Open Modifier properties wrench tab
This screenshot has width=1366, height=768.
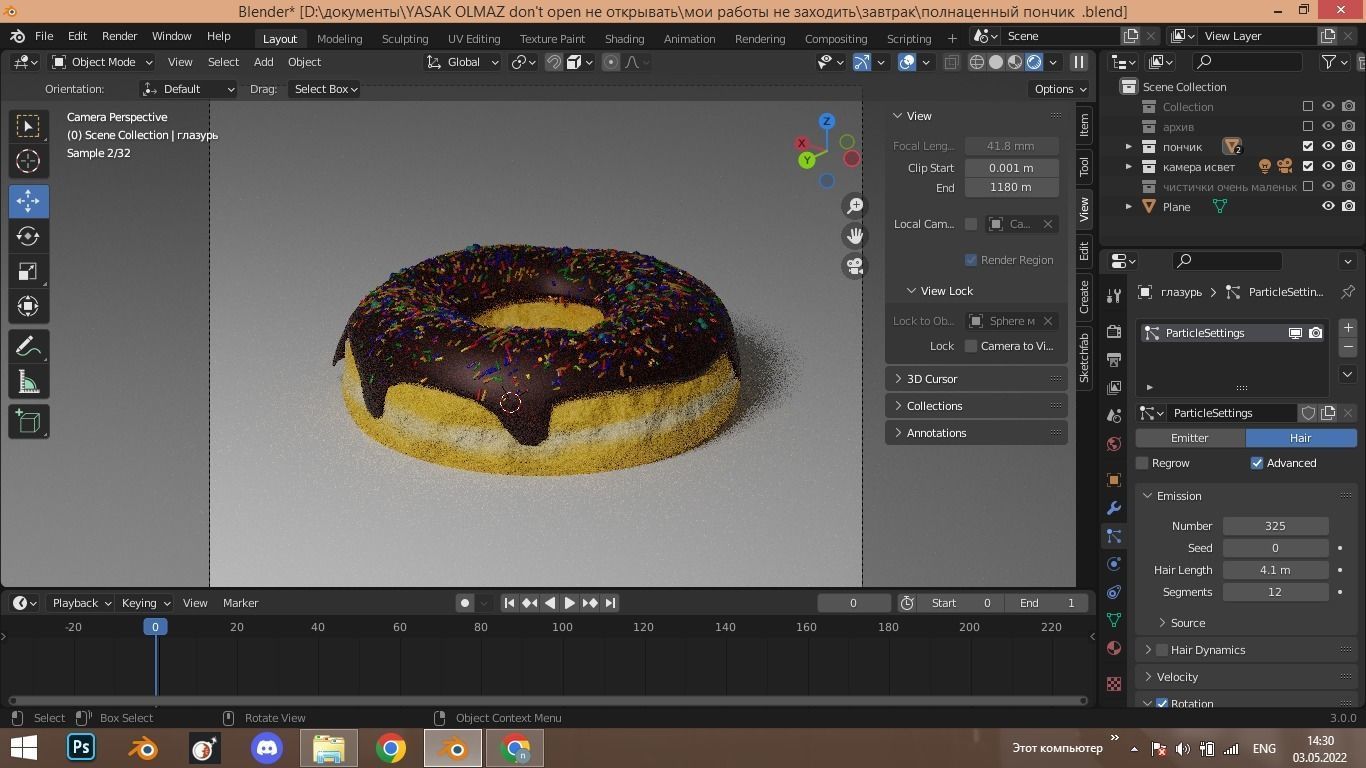click(x=1114, y=508)
